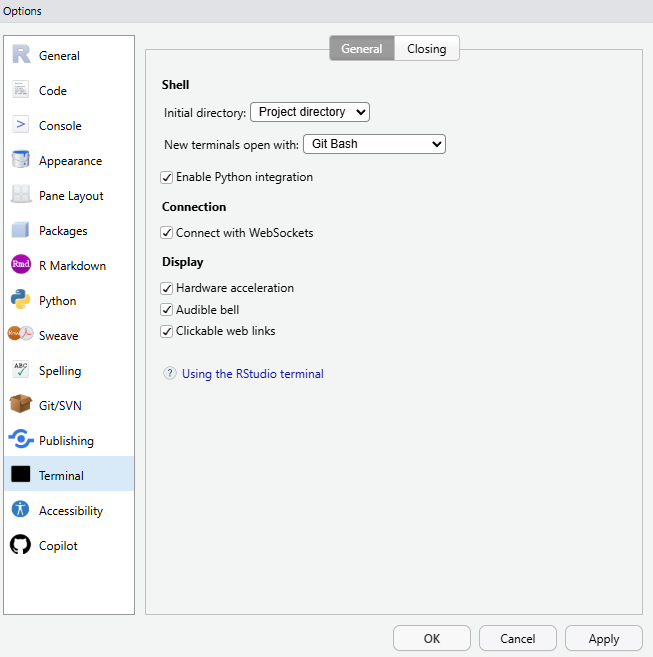Click the Python logo icon
This screenshot has width=653, height=657.
point(21,299)
